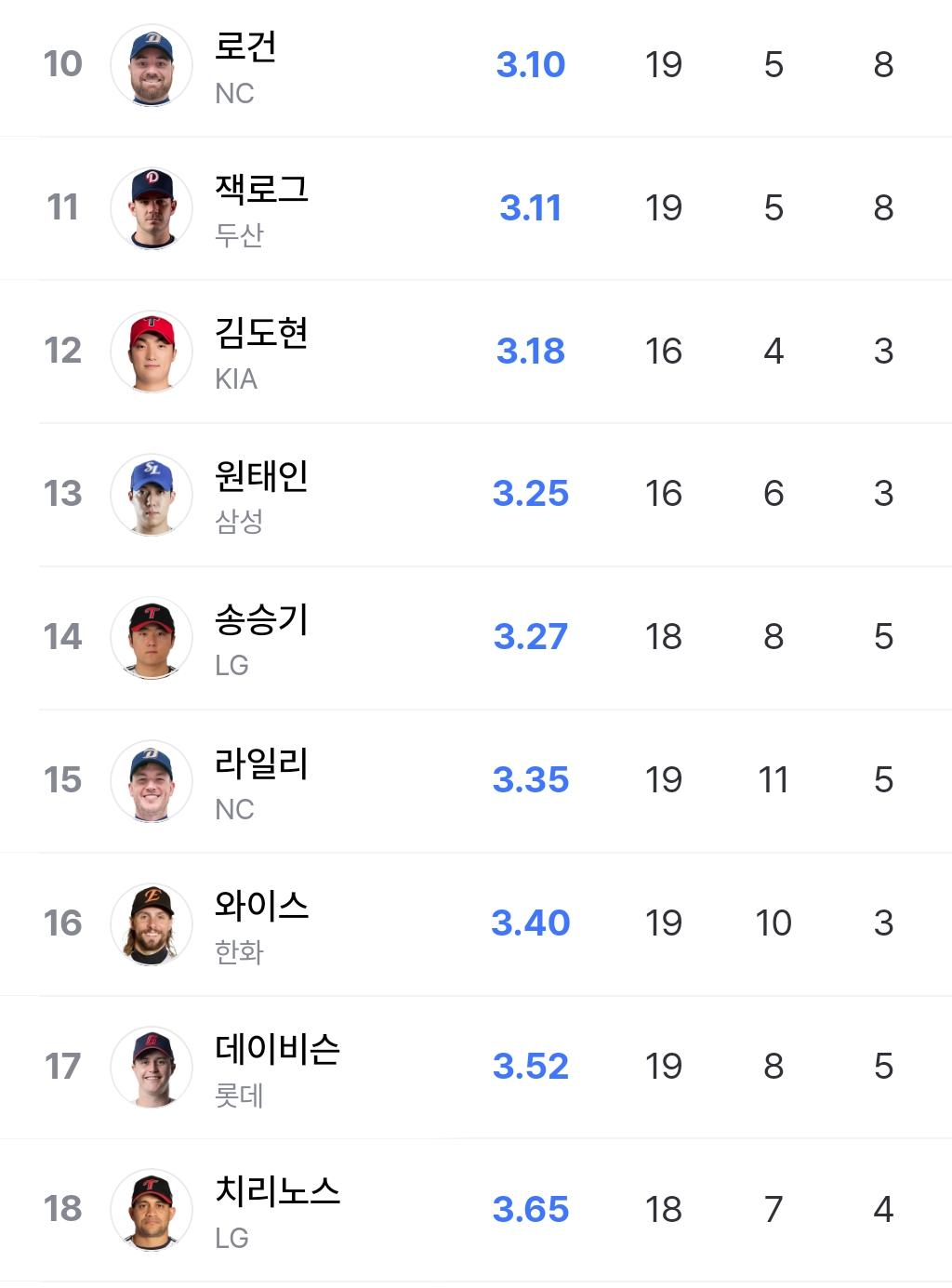Select 원태인 name text
This screenshot has height=1288, width=952.
click(x=261, y=475)
